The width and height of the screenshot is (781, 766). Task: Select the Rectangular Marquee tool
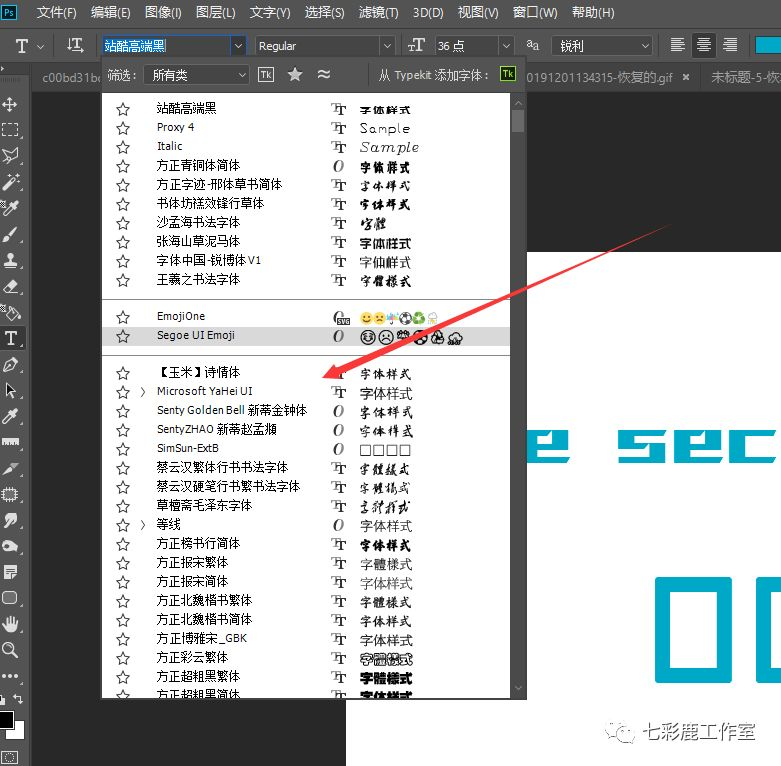tap(10, 130)
